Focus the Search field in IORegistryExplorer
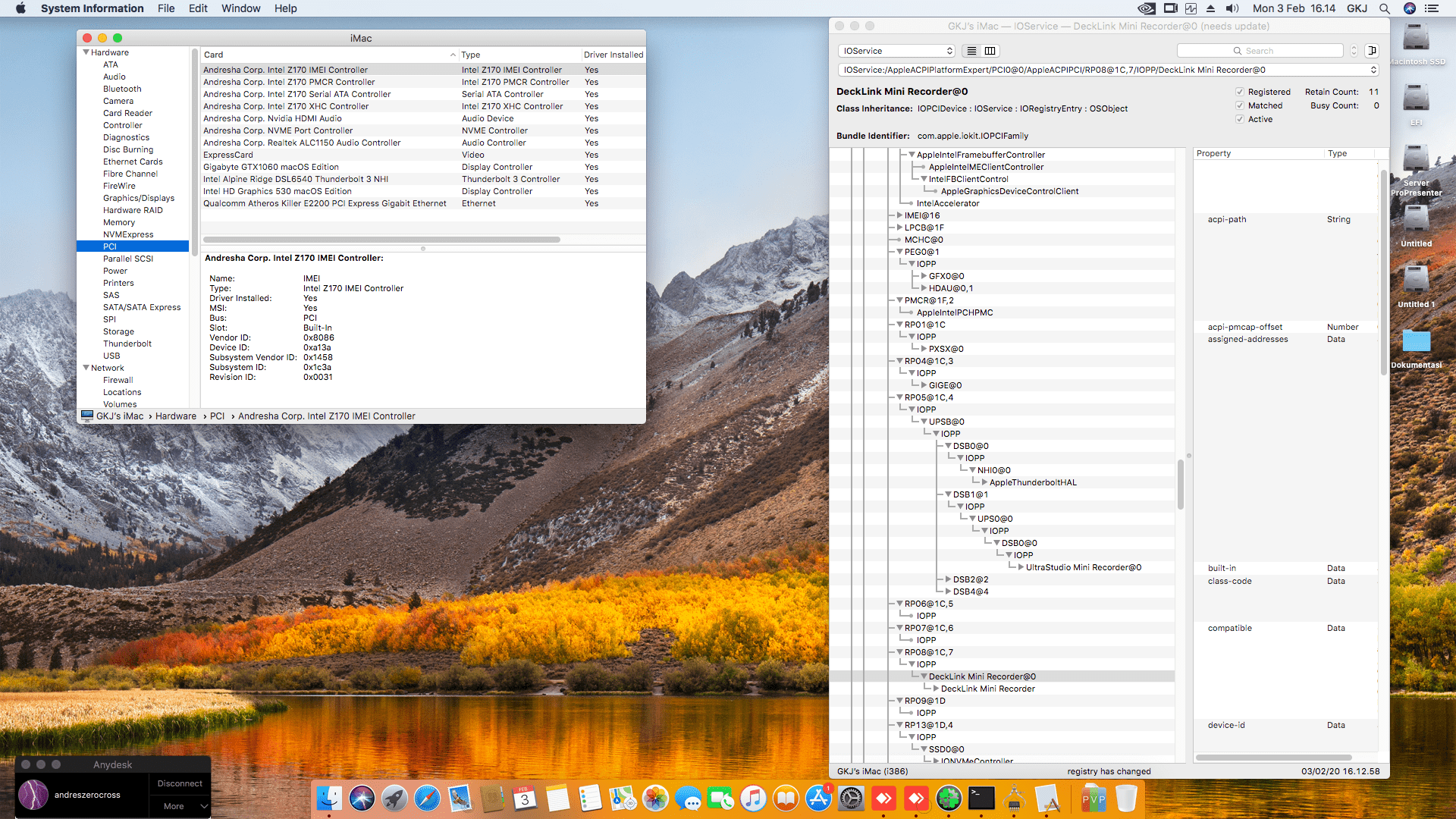The image size is (1456, 819). point(1260,51)
